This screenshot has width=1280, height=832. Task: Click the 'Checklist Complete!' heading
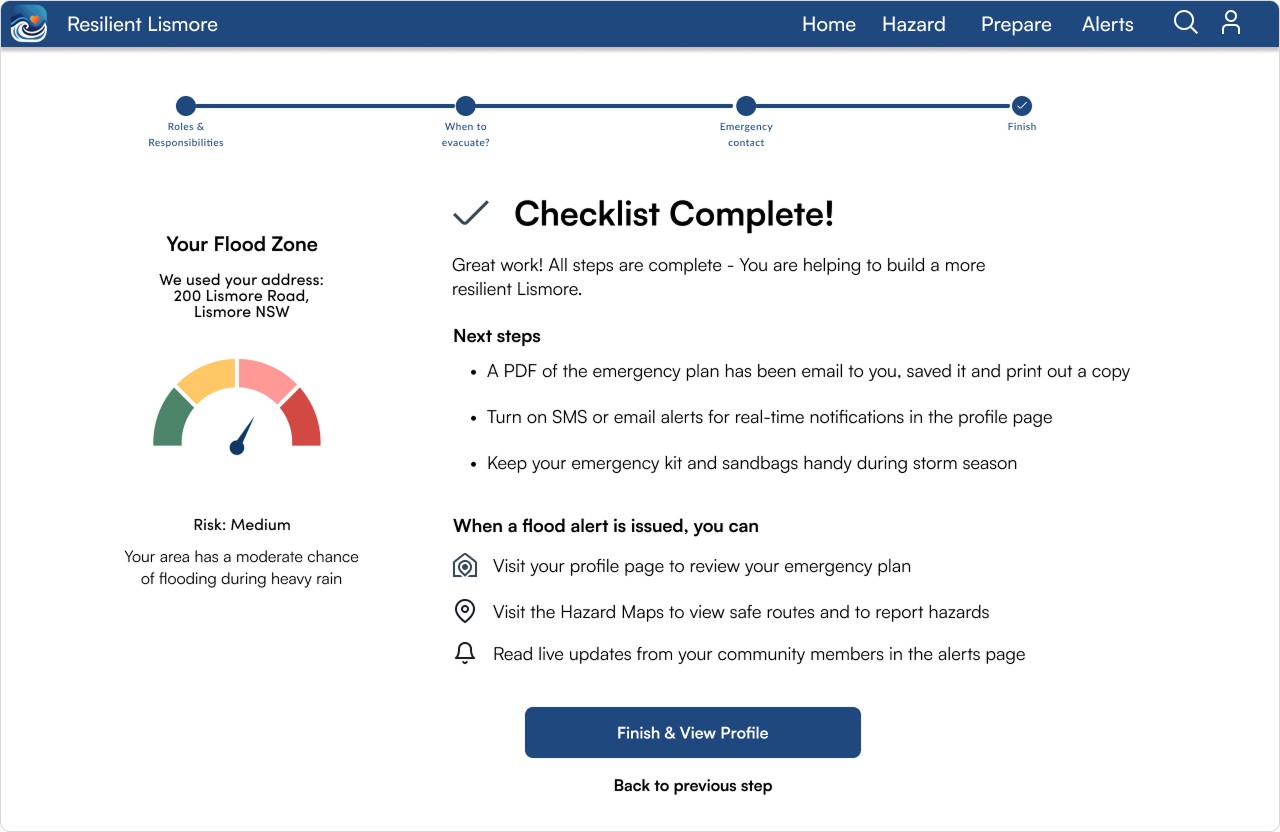coord(674,214)
